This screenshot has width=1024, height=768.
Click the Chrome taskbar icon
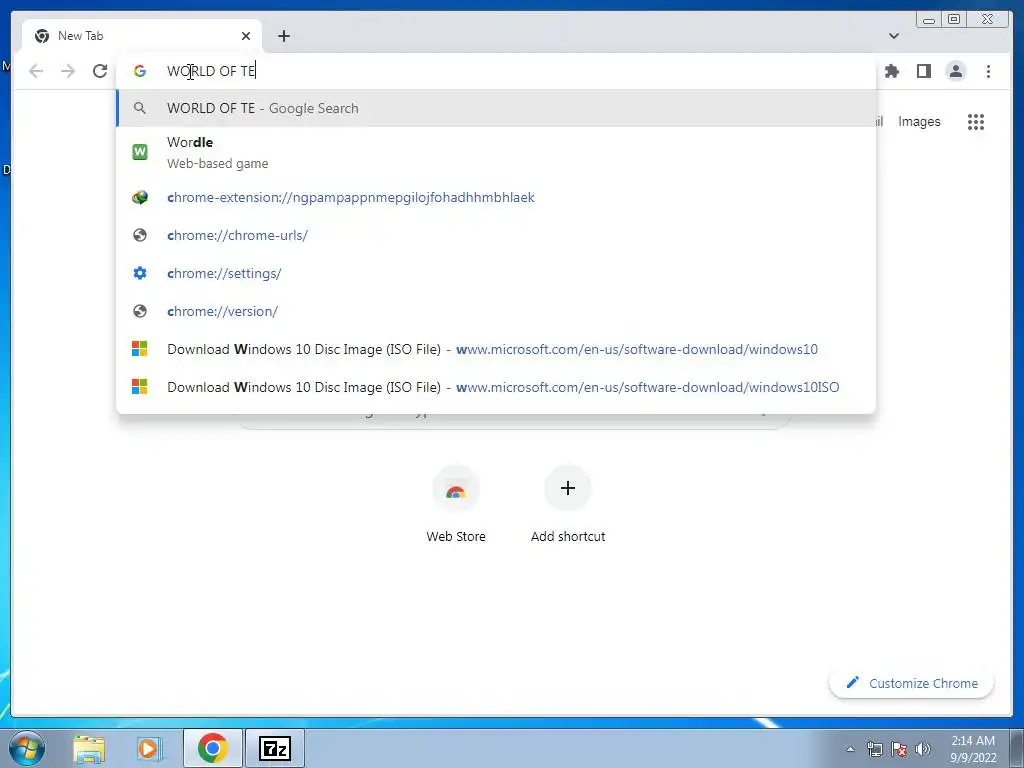coord(213,748)
